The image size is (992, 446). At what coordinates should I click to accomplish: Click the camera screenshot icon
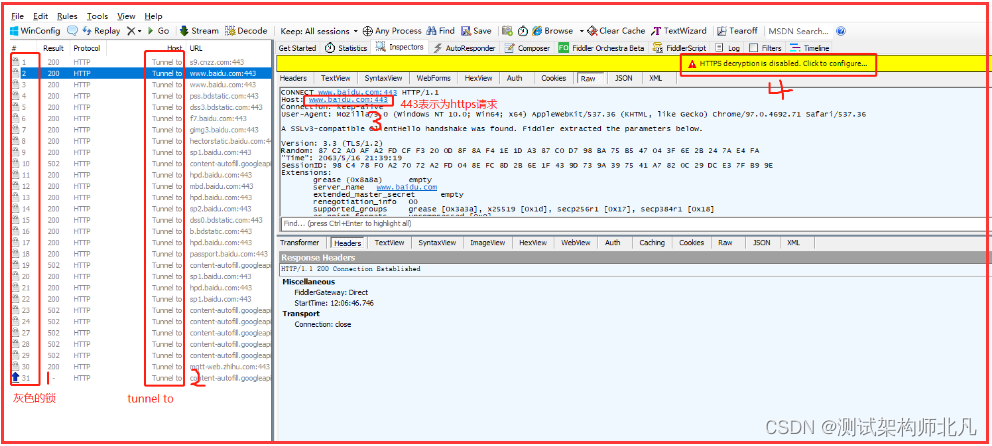pyautogui.click(x=507, y=30)
